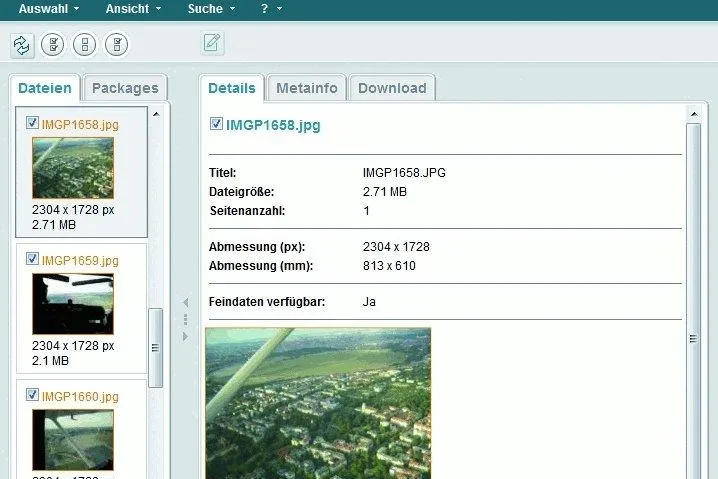Open IMGP1659.jpg file name link
Viewport: 718px width, 479px height.
pos(80,261)
